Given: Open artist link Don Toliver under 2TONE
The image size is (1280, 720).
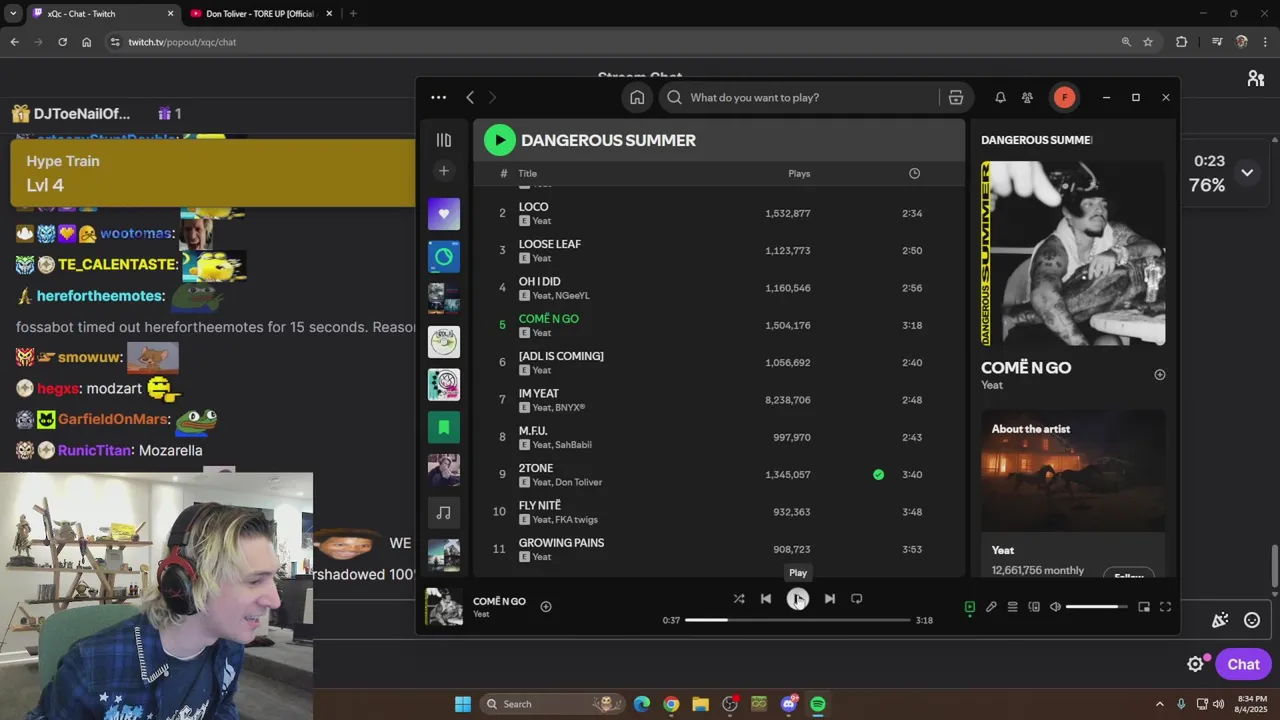Looking at the screenshot, I should 578,482.
